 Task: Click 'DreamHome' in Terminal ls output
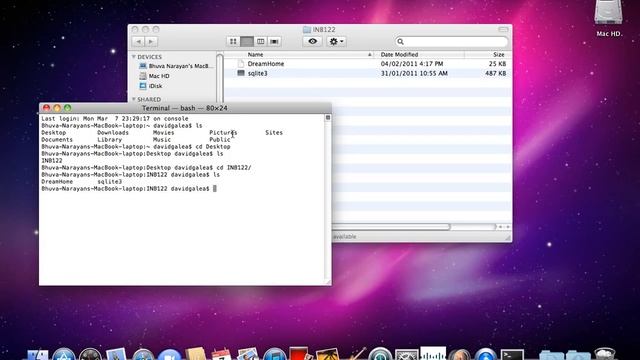coord(57,182)
